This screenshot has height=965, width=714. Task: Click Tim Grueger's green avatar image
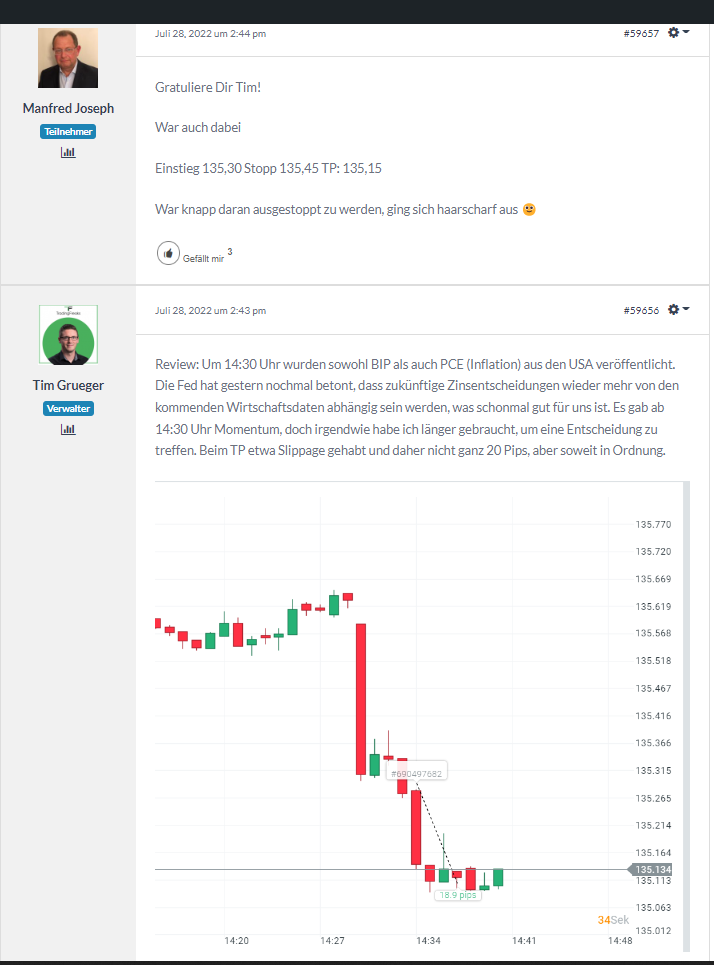pos(68,335)
